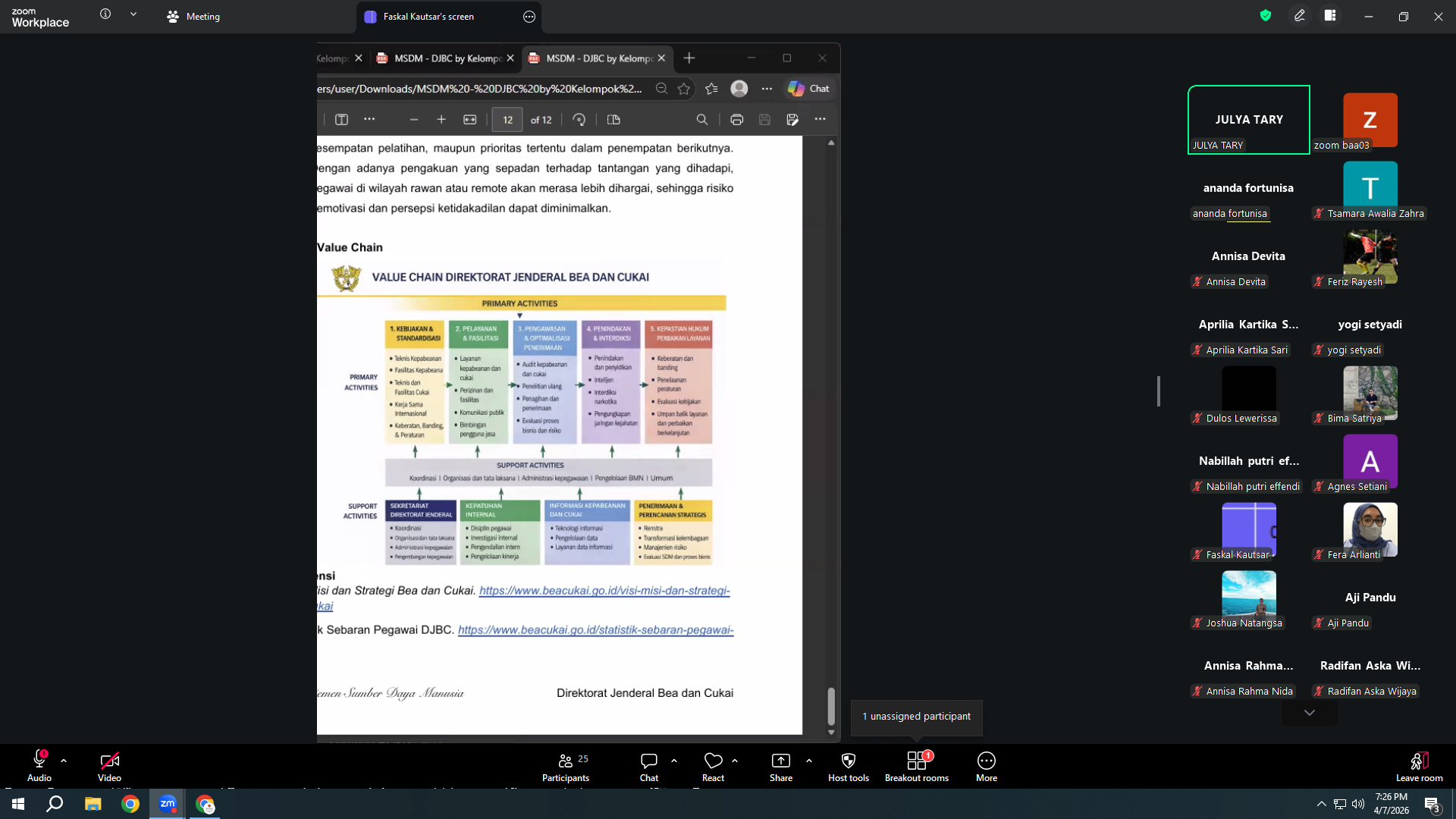
Task: Click the PDF page number field
Action: click(507, 120)
